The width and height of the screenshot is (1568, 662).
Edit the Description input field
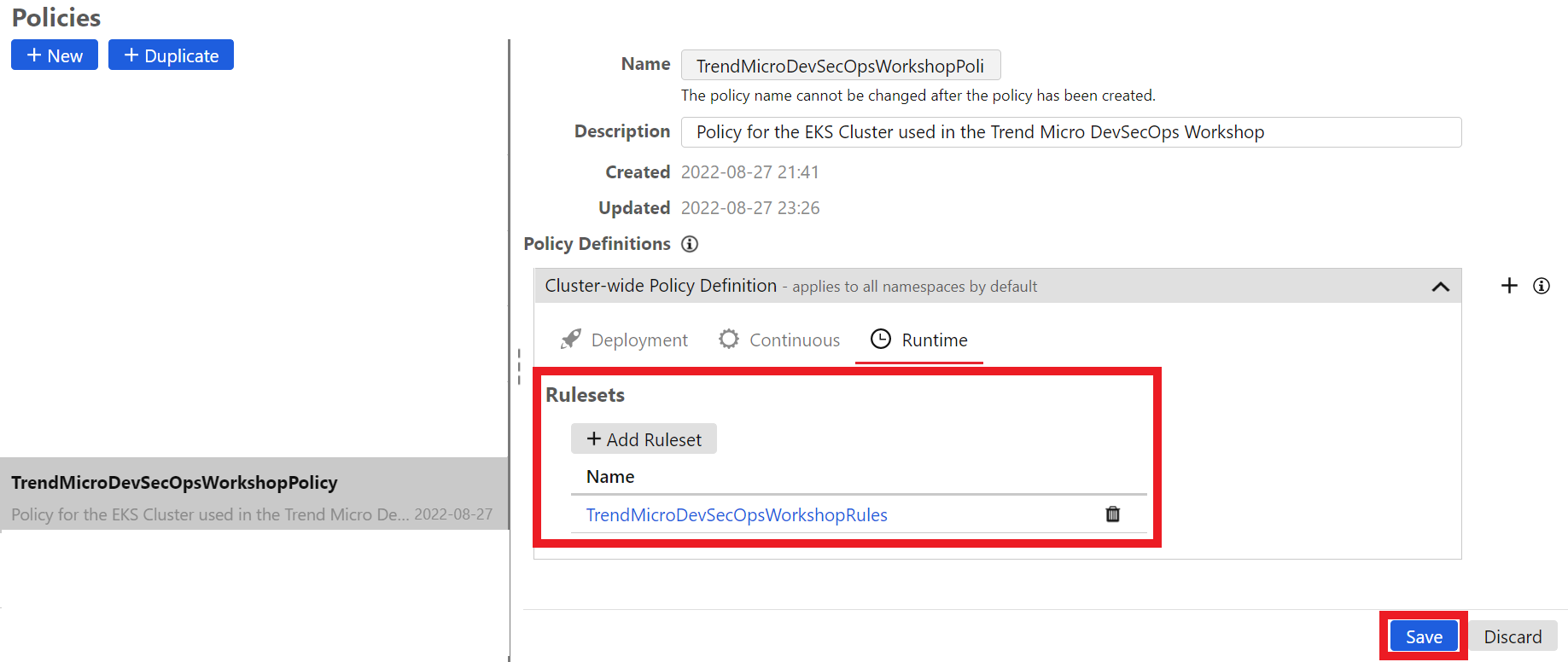1071,132
